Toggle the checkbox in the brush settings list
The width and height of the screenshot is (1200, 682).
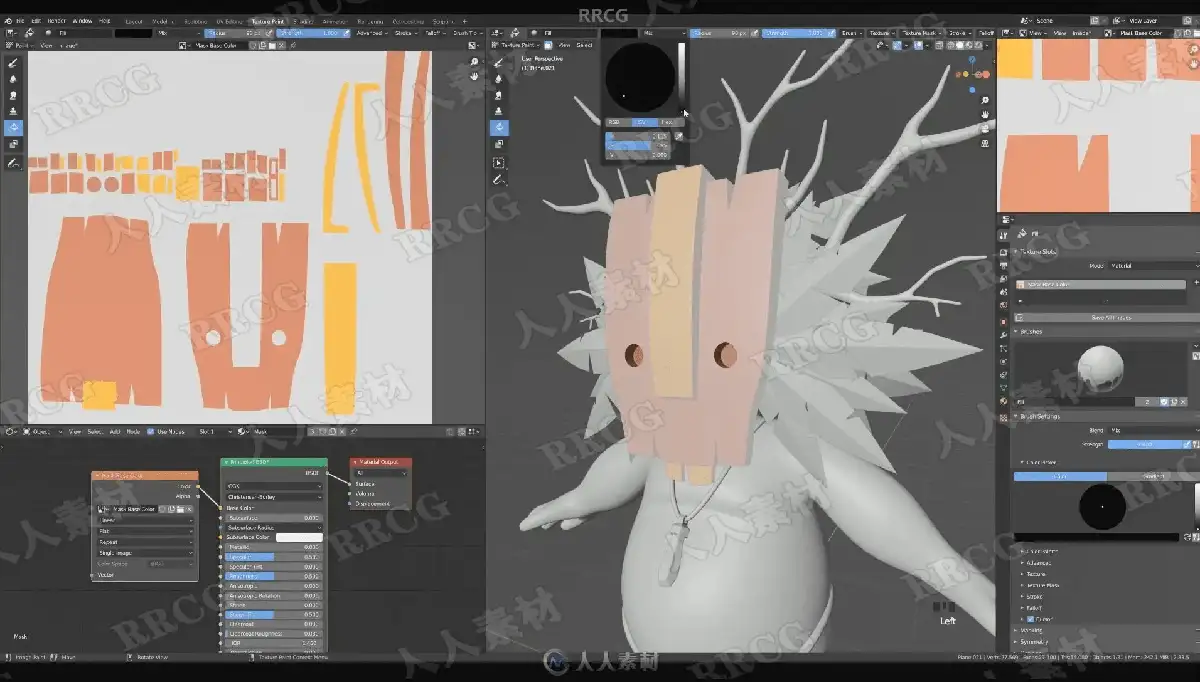(x=1031, y=619)
